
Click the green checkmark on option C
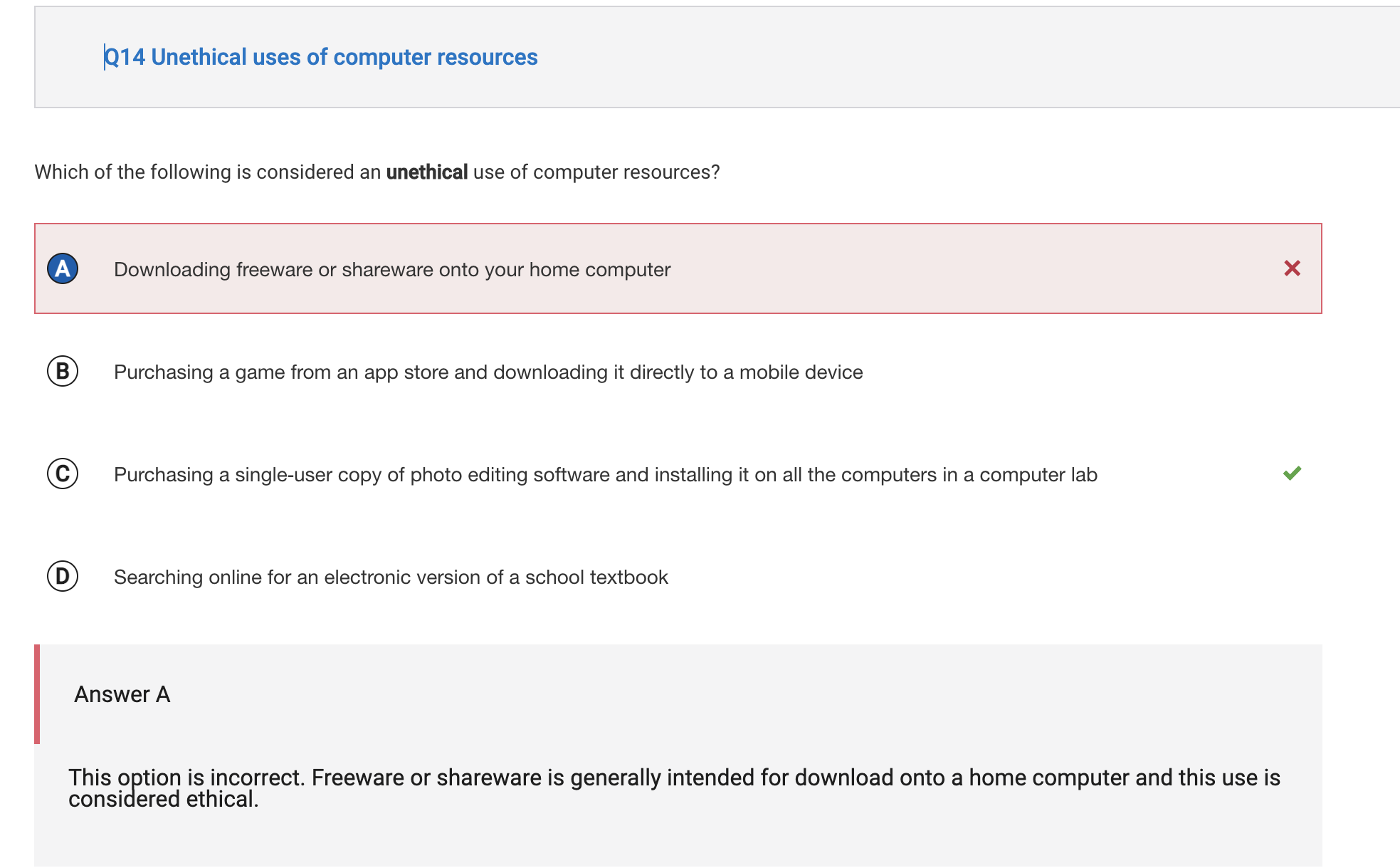1292,474
